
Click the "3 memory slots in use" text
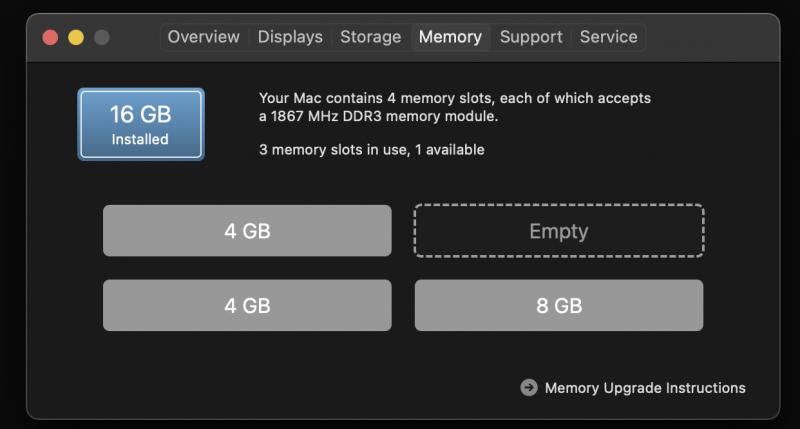point(371,150)
